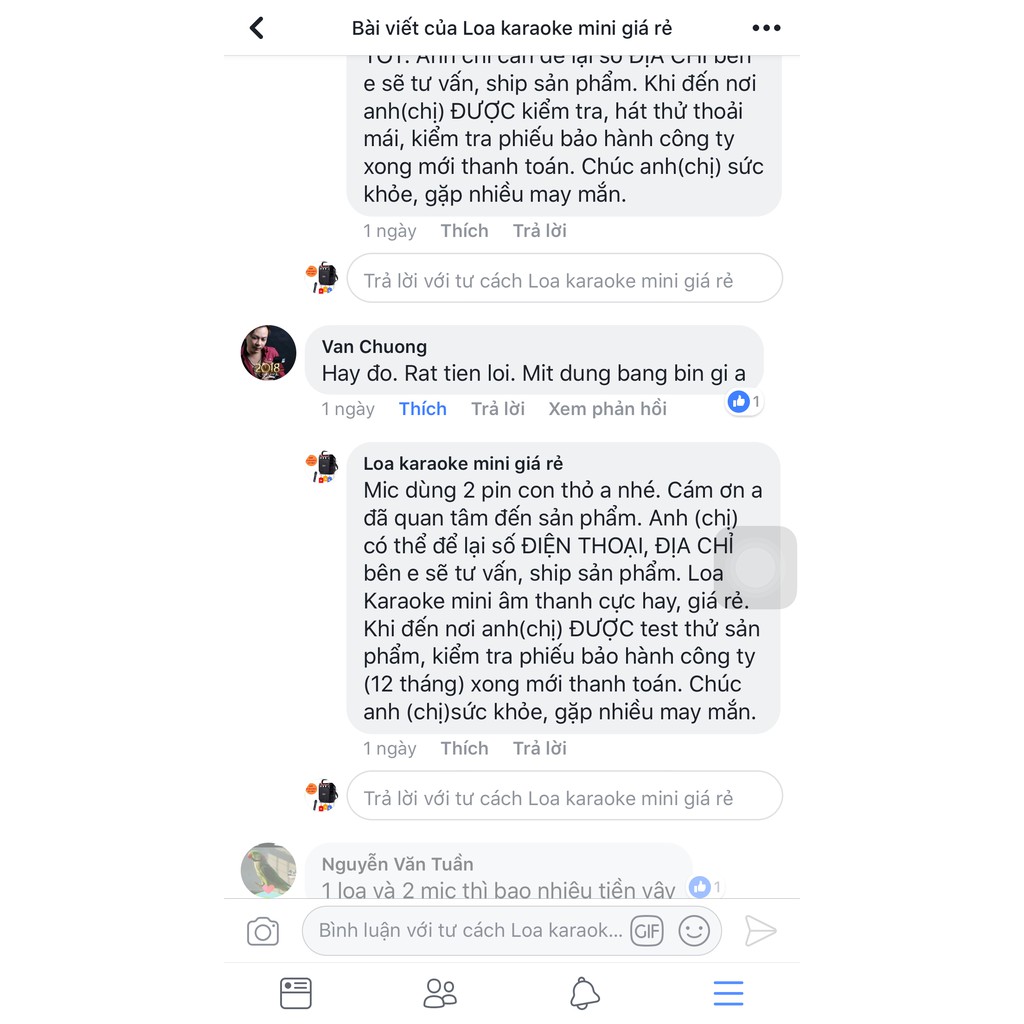Tap the send arrow icon
1024x1024 pixels.
(x=760, y=931)
